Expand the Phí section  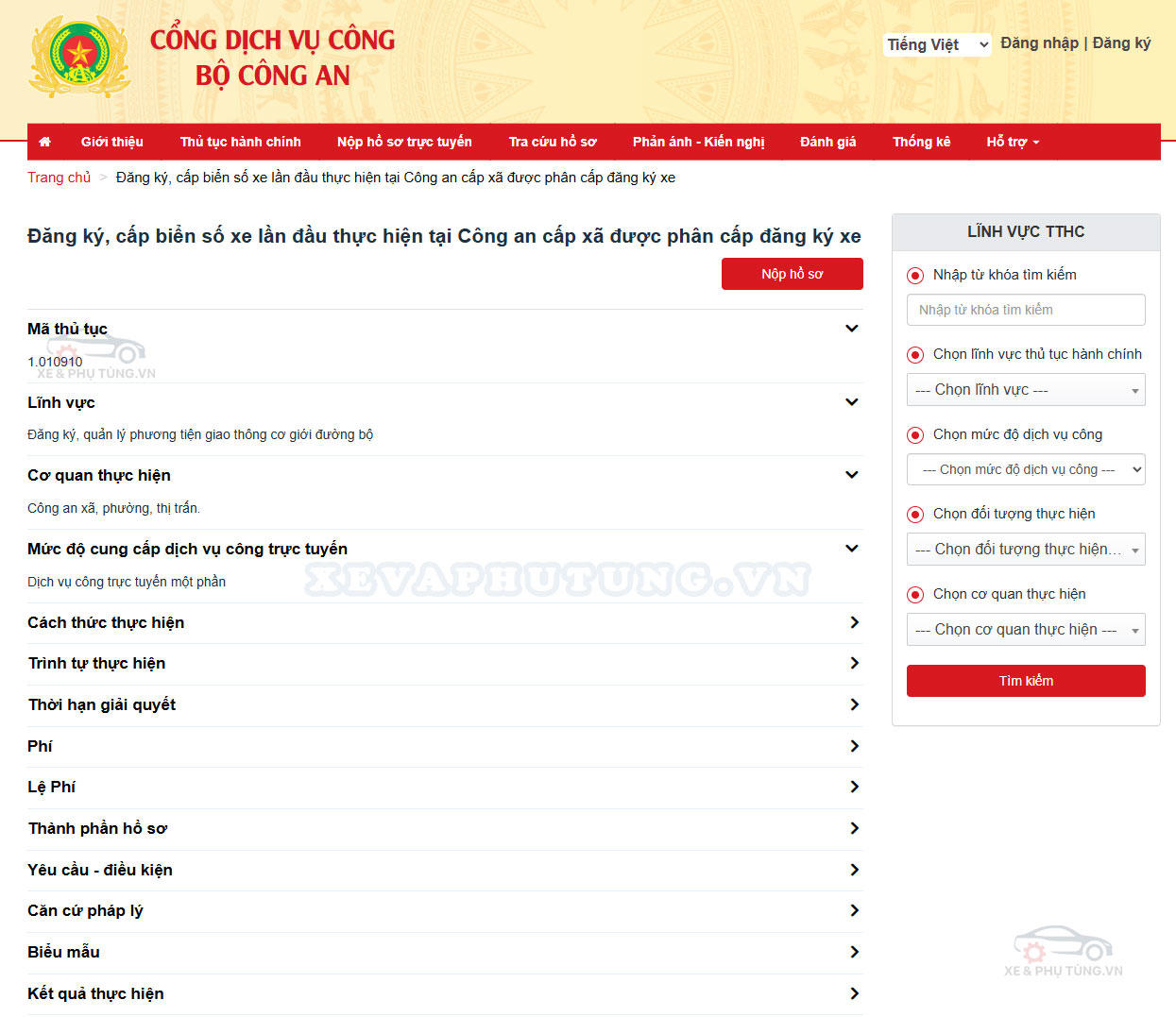(445, 746)
